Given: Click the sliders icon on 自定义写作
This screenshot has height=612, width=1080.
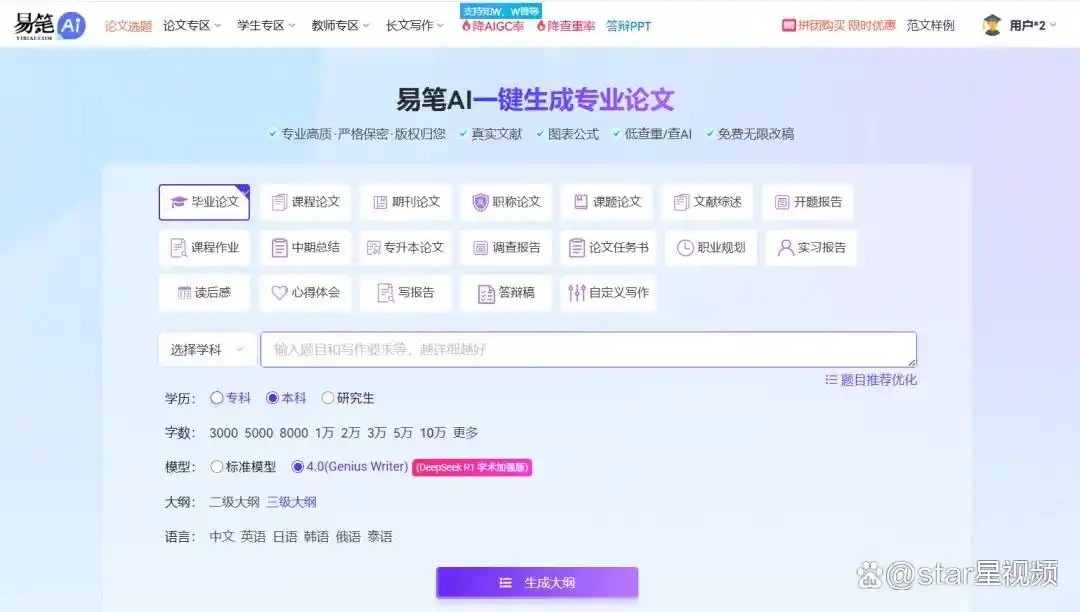Looking at the screenshot, I should coord(576,293).
